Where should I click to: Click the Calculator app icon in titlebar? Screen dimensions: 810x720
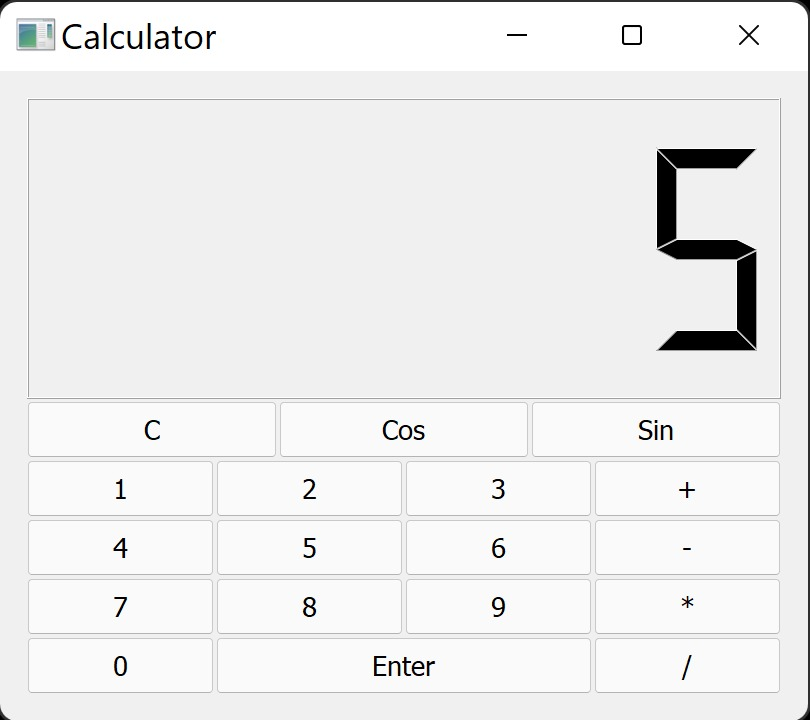[34, 36]
